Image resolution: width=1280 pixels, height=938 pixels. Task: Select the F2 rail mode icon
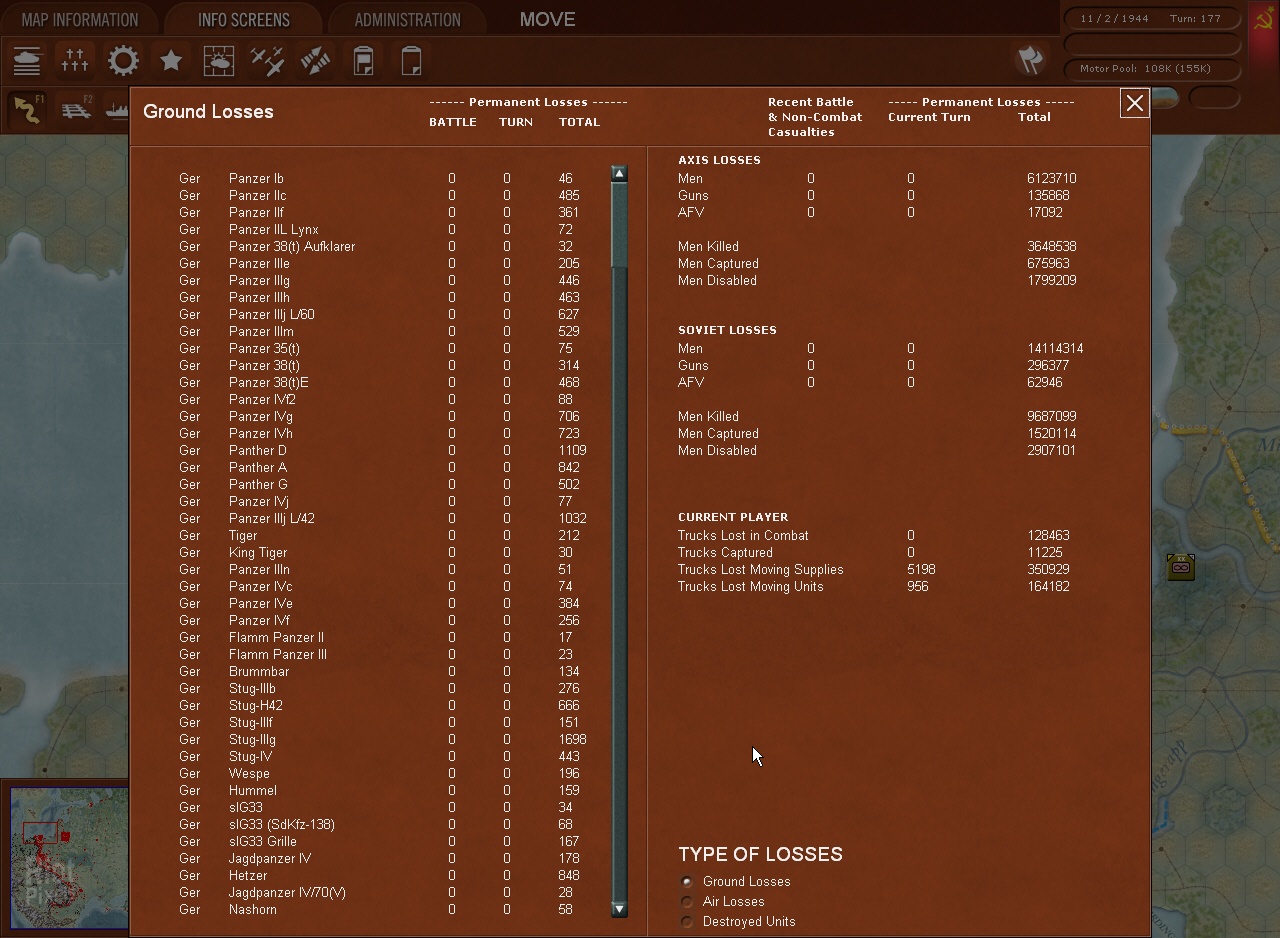[76, 110]
